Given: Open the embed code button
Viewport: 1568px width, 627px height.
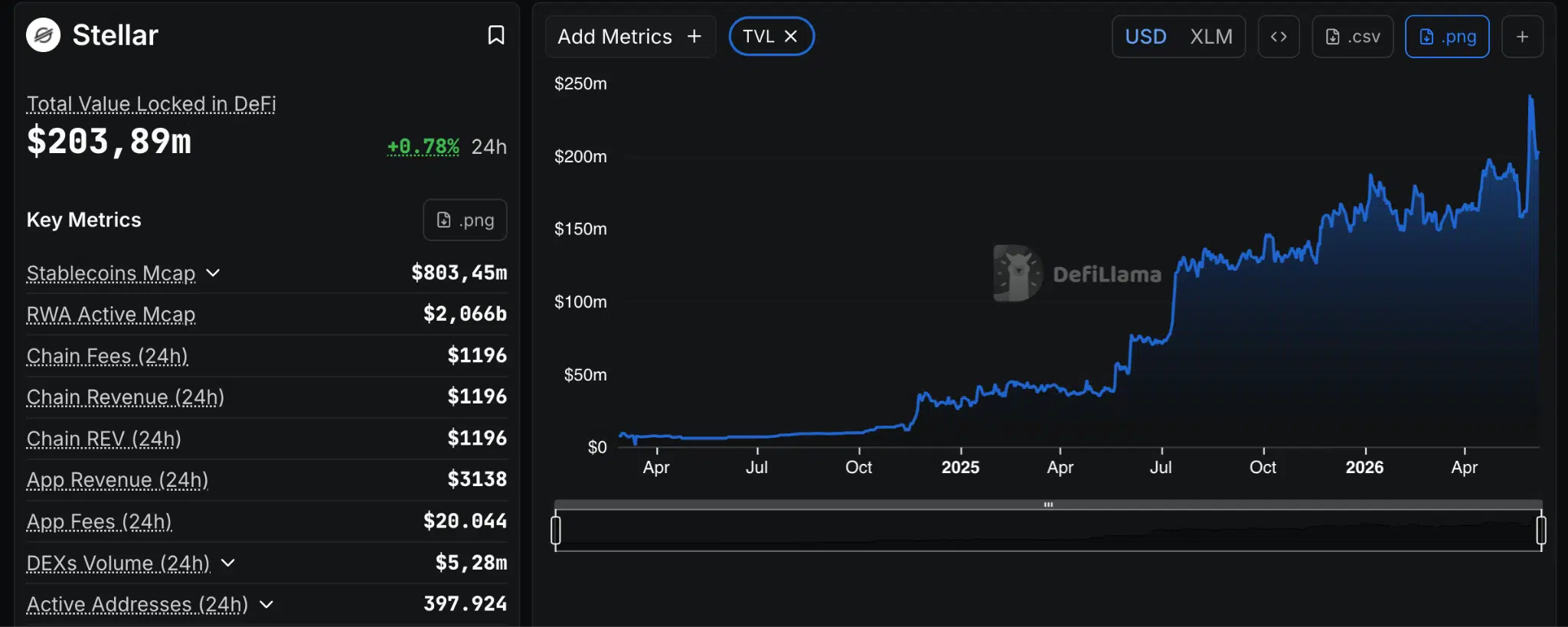Looking at the screenshot, I should [1279, 37].
